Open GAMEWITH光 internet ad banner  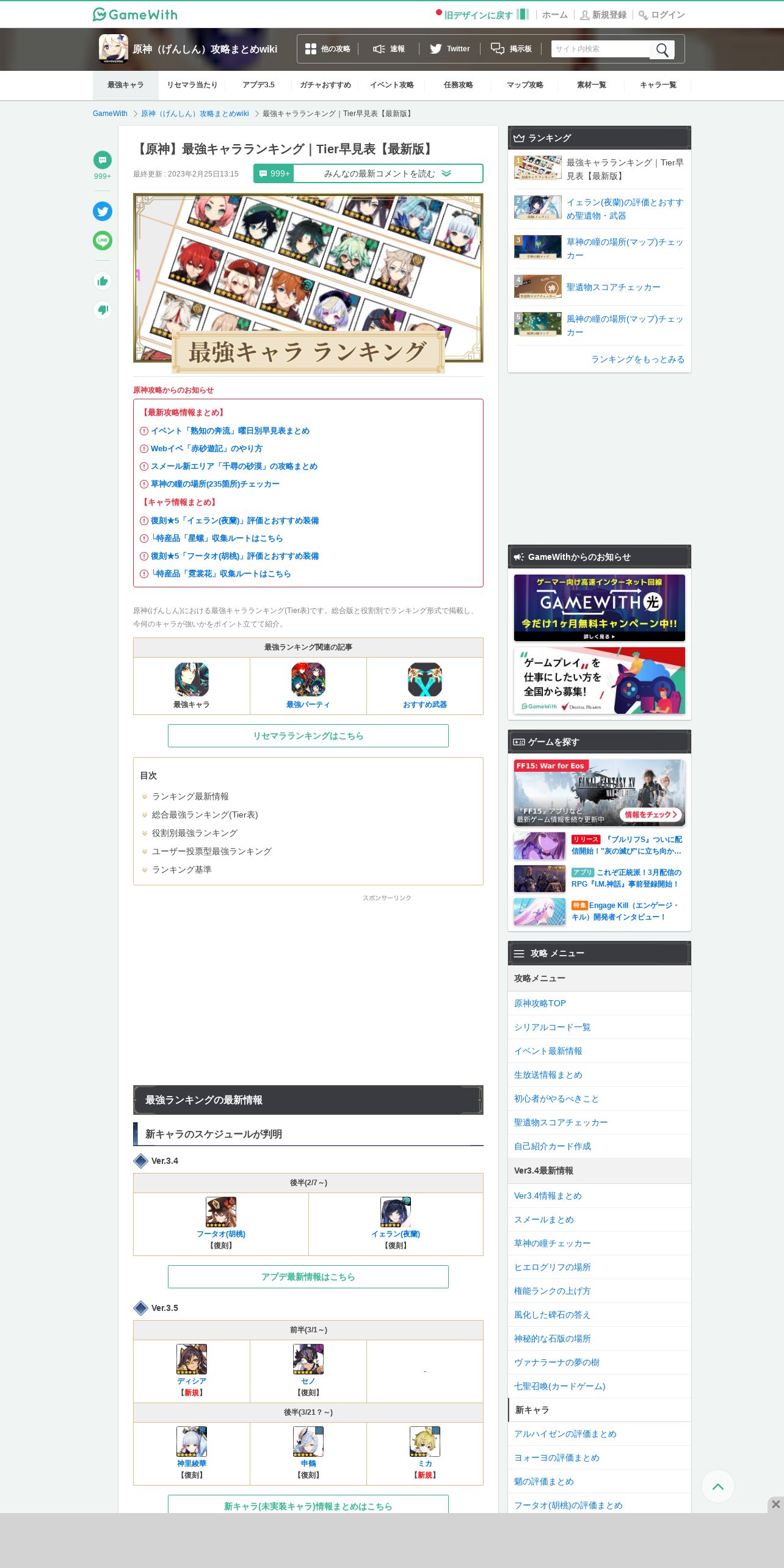(600, 608)
